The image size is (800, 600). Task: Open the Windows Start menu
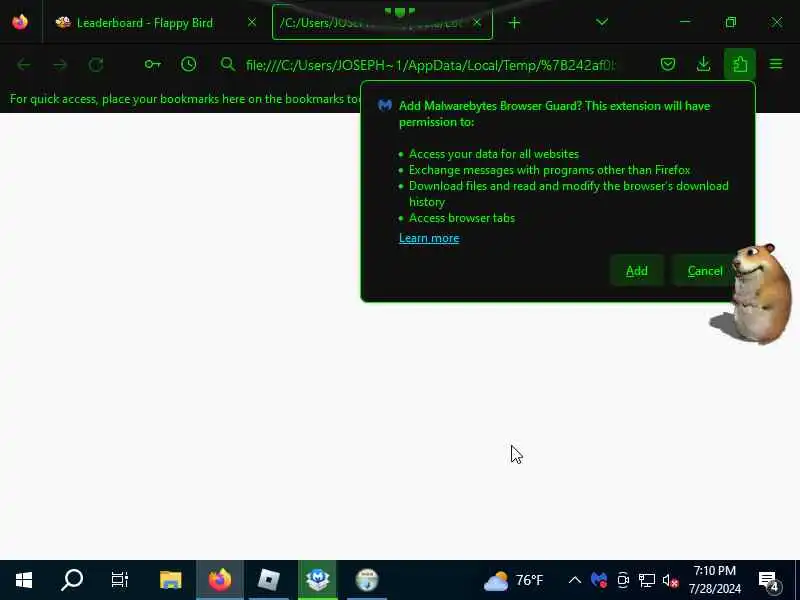tap(23, 580)
